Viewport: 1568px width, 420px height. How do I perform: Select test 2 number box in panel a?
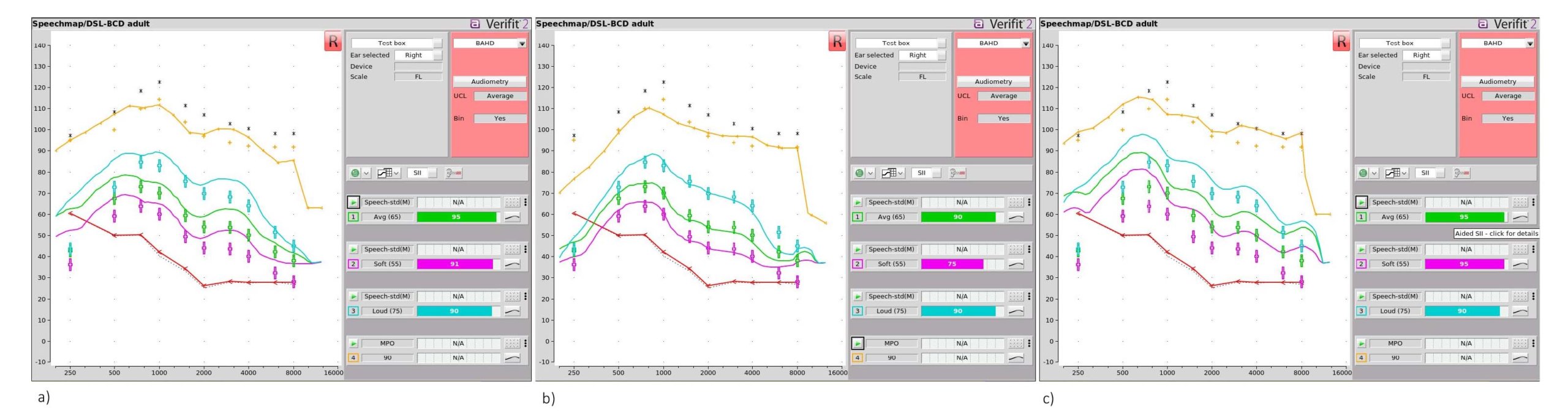tap(353, 264)
